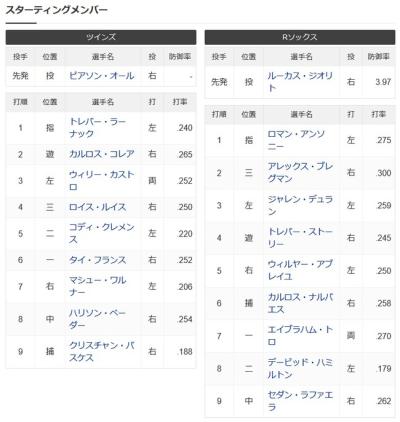The height and width of the screenshot is (422, 400).
Task: Select ジャレン・デュラン player link
Action: pyautogui.click(x=300, y=205)
